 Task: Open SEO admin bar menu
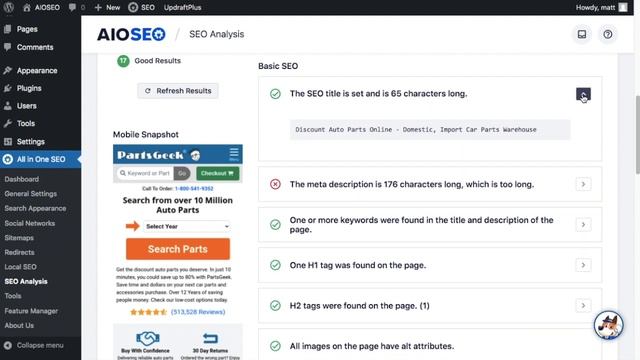point(141,7)
